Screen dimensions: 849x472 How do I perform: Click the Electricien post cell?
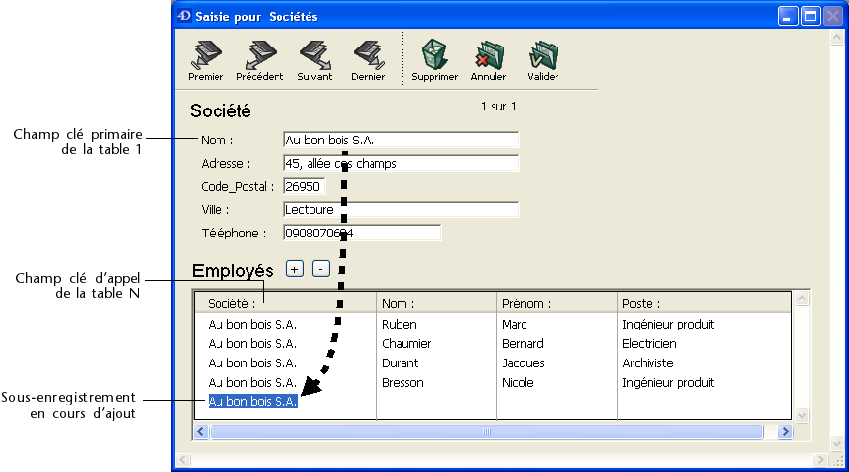(x=649, y=344)
